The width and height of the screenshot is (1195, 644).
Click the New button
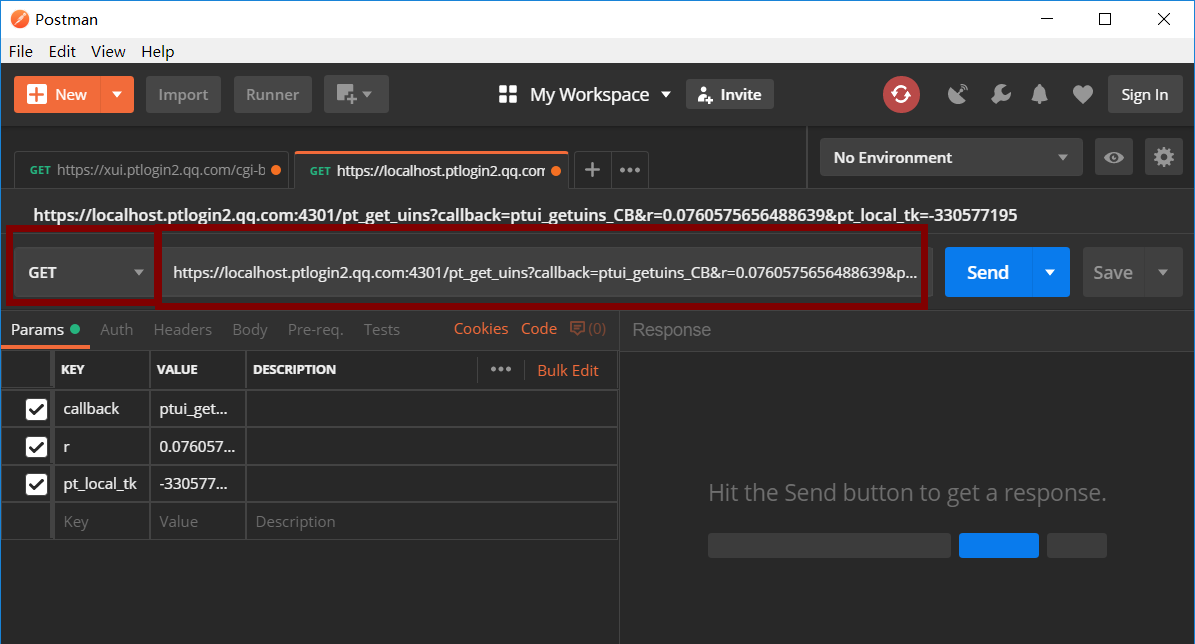coord(58,95)
